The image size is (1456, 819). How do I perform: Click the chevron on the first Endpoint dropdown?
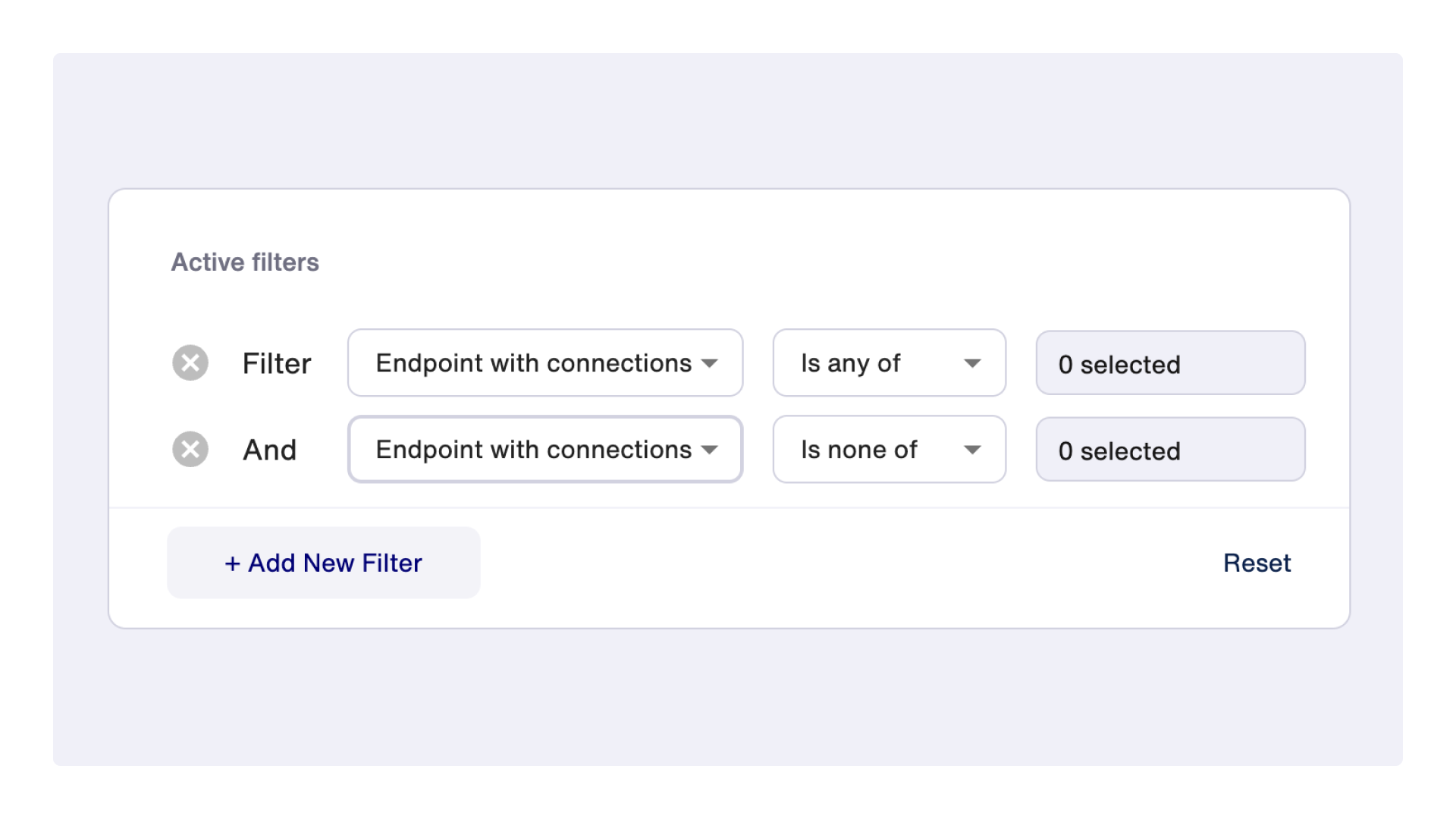click(x=710, y=362)
